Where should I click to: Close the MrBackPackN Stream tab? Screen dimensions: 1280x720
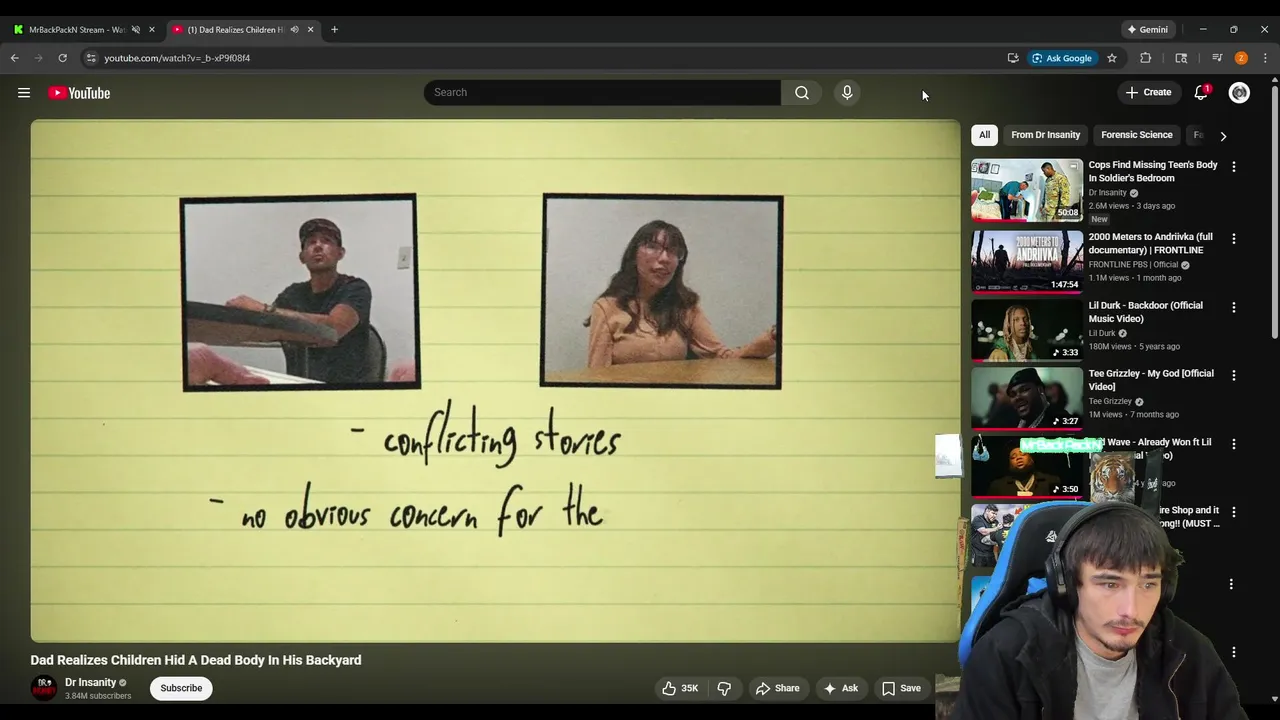pos(152,29)
